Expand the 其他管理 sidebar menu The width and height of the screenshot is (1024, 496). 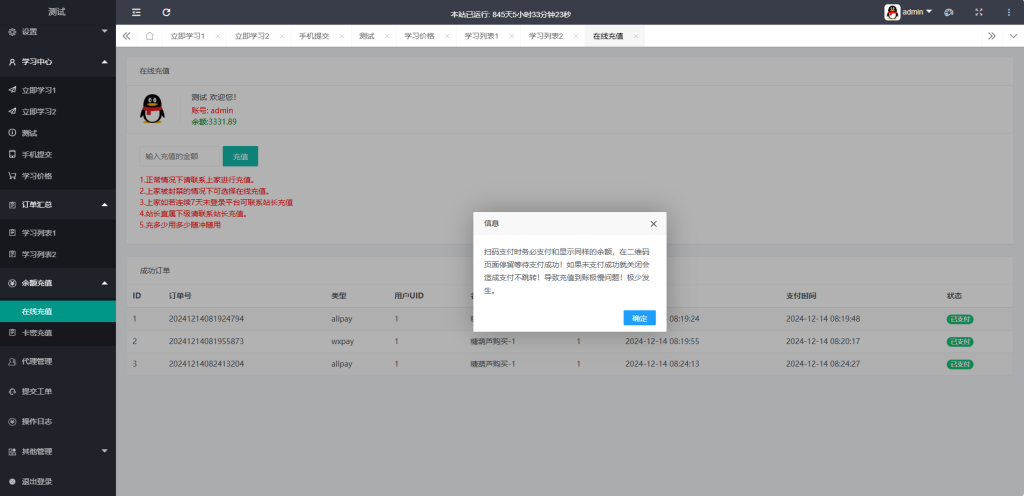point(58,451)
